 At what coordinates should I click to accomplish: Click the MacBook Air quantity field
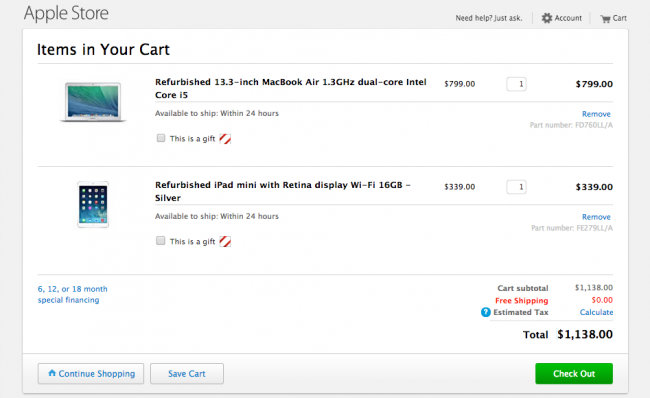[x=516, y=84]
